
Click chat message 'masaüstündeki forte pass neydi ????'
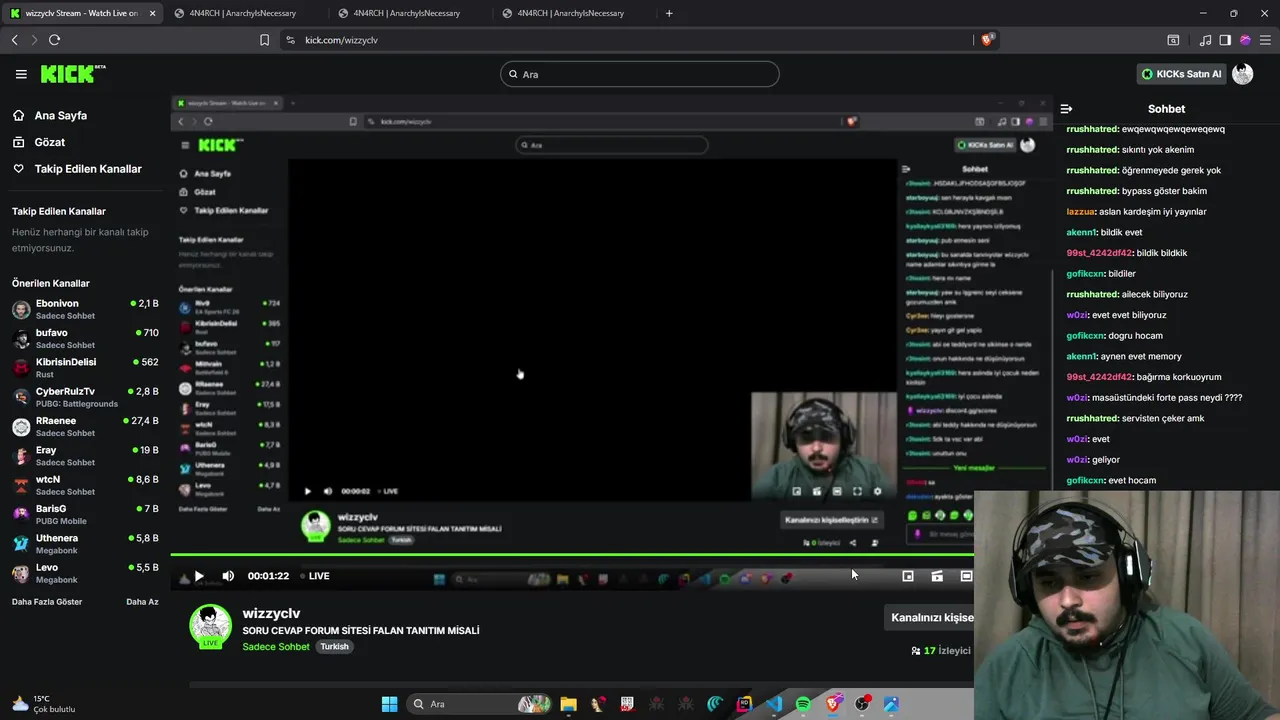(1167, 398)
